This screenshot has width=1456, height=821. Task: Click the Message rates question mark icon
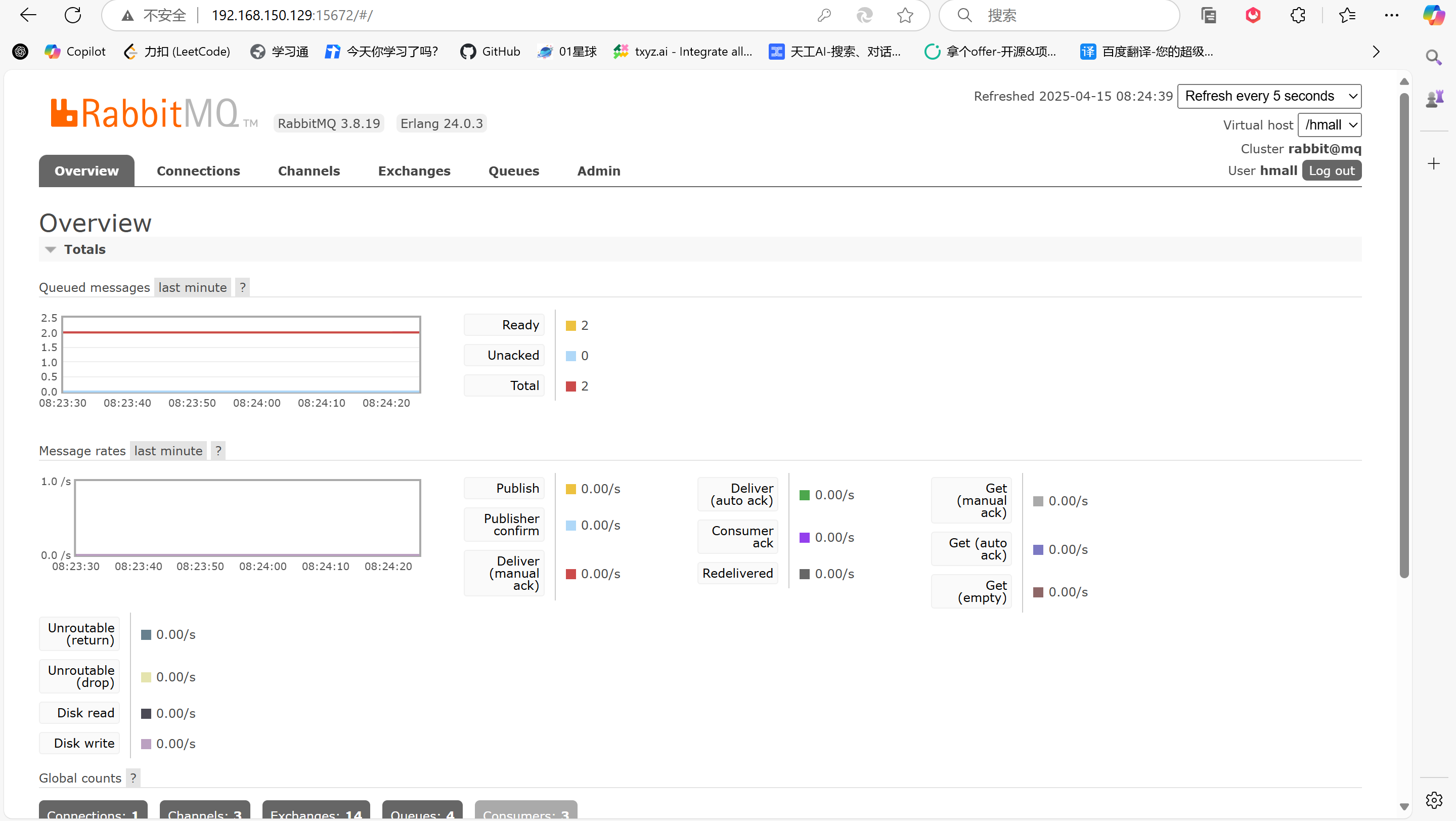(219, 450)
